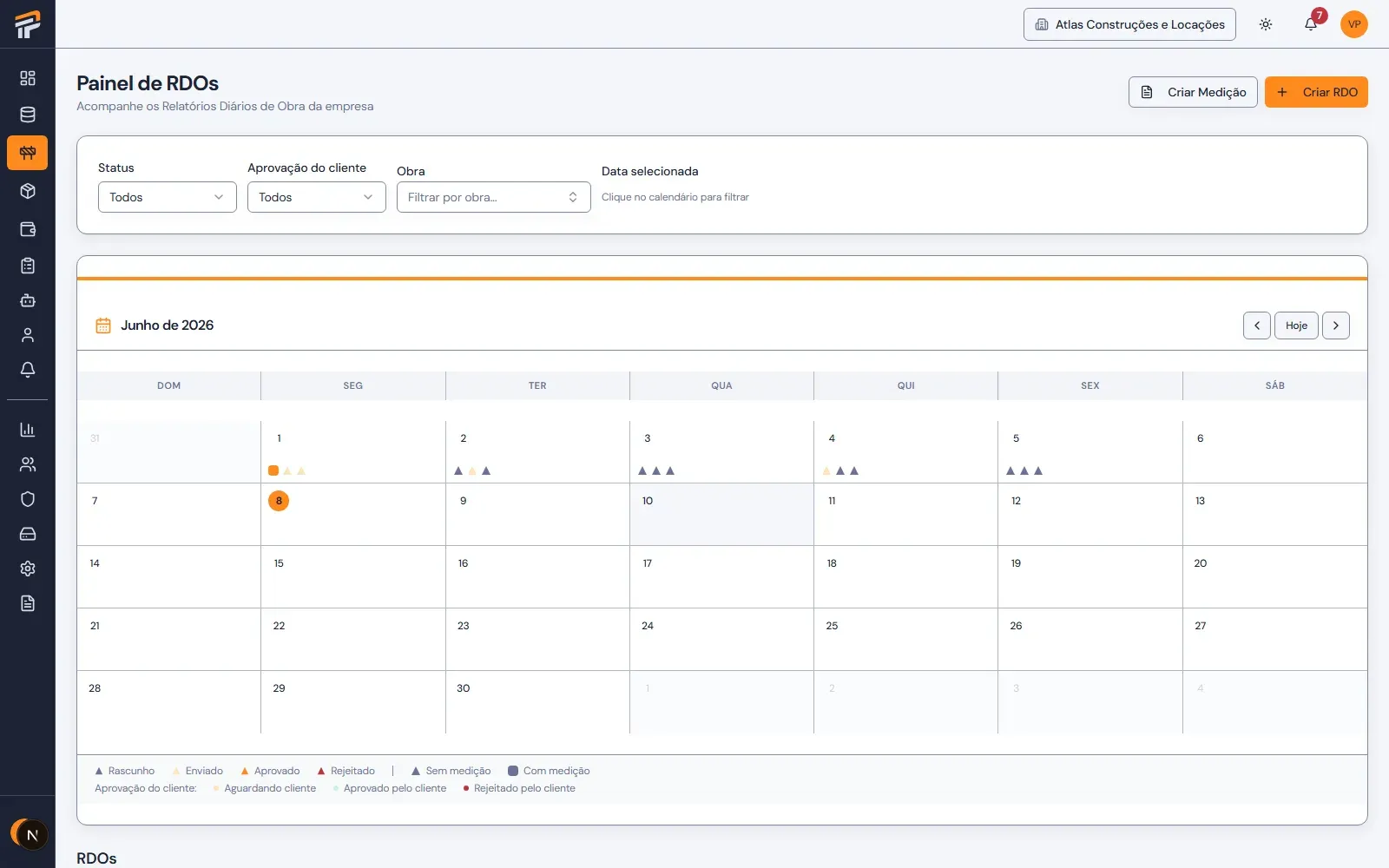Click the Criar Medição button
Viewport: 1389px width, 868px height.
(1193, 92)
